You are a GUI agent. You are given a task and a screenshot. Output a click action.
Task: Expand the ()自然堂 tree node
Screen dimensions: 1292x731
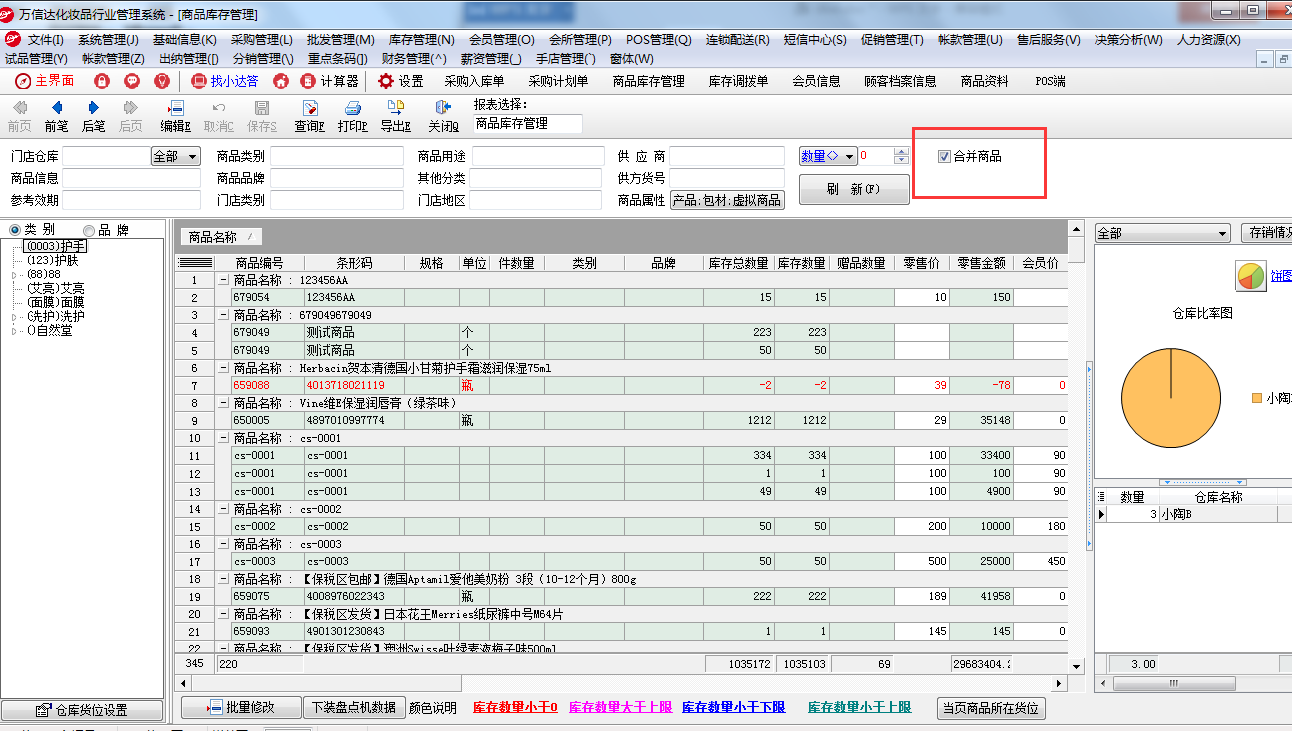click(13, 331)
